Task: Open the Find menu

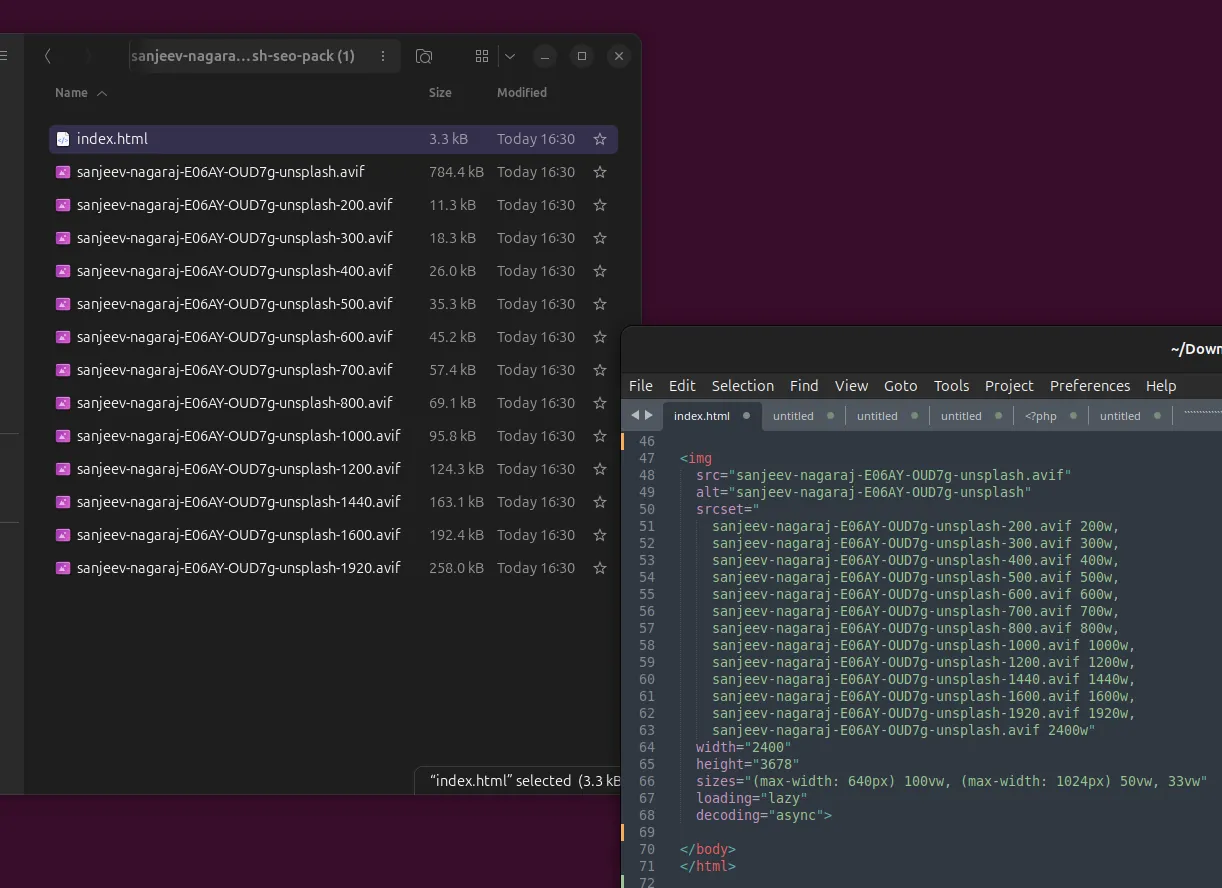Action: [x=804, y=386]
